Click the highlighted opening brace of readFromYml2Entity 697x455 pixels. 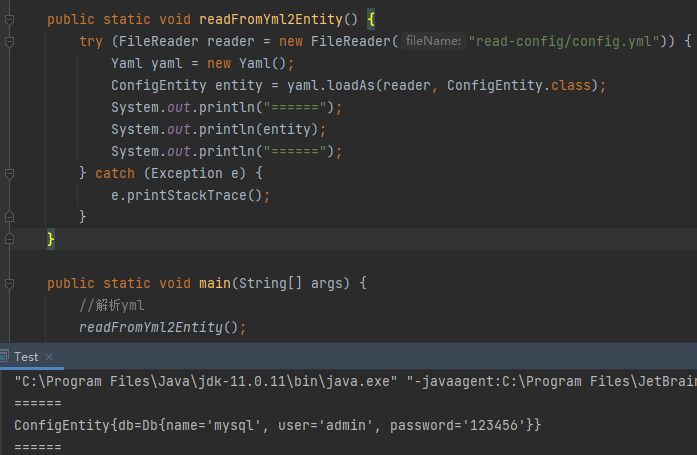[x=371, y=19]
